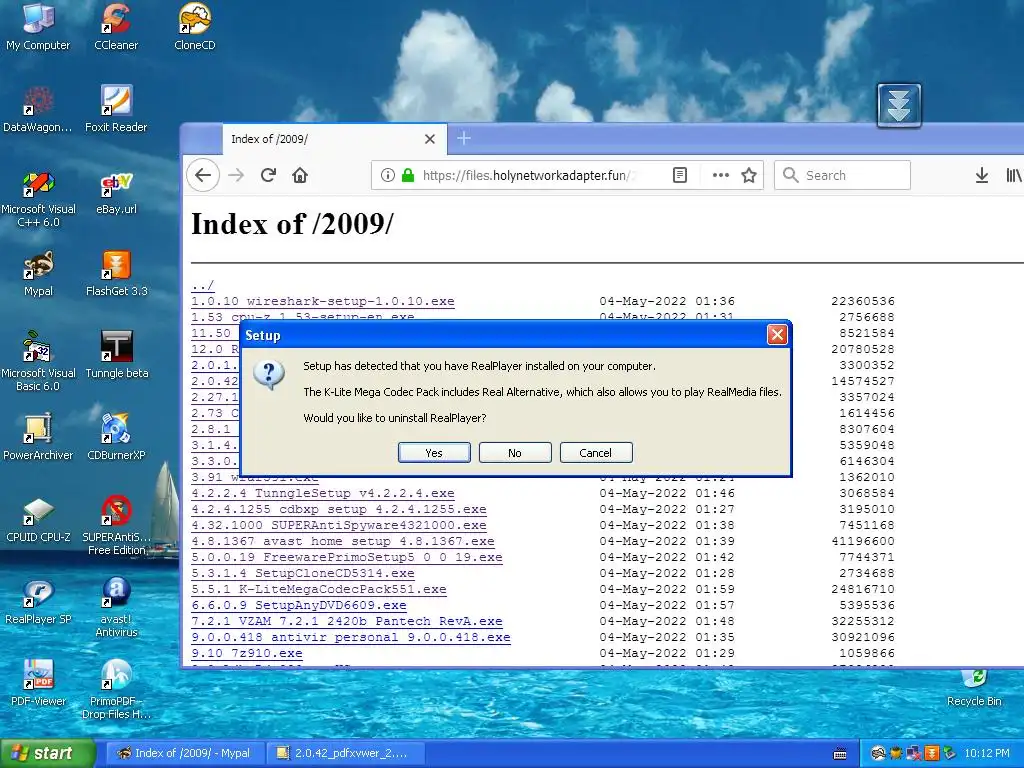Open the K-LiteMegaCodecPack551.exe link

click(x=319, y=589)
